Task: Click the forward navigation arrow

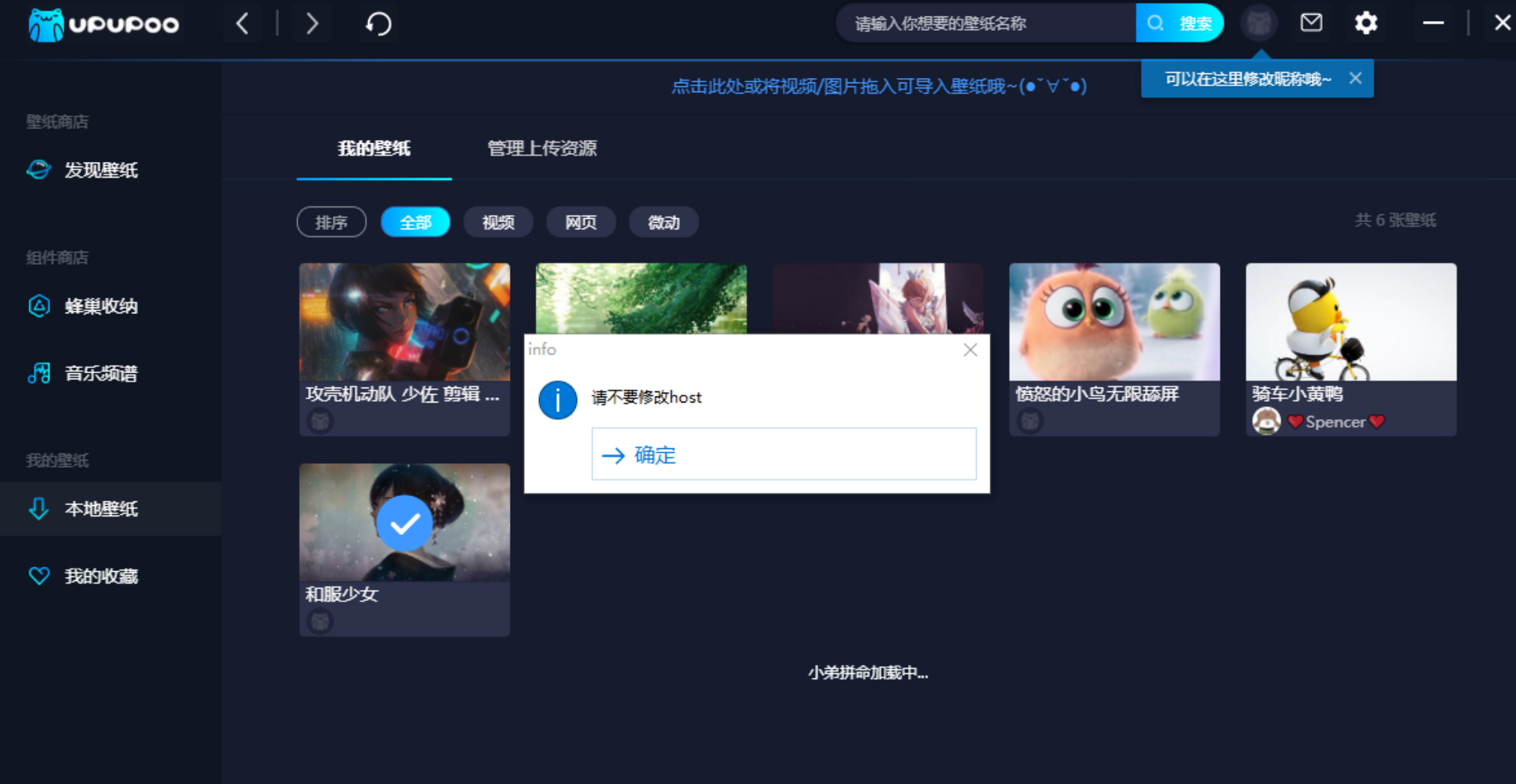Action: 312,24
